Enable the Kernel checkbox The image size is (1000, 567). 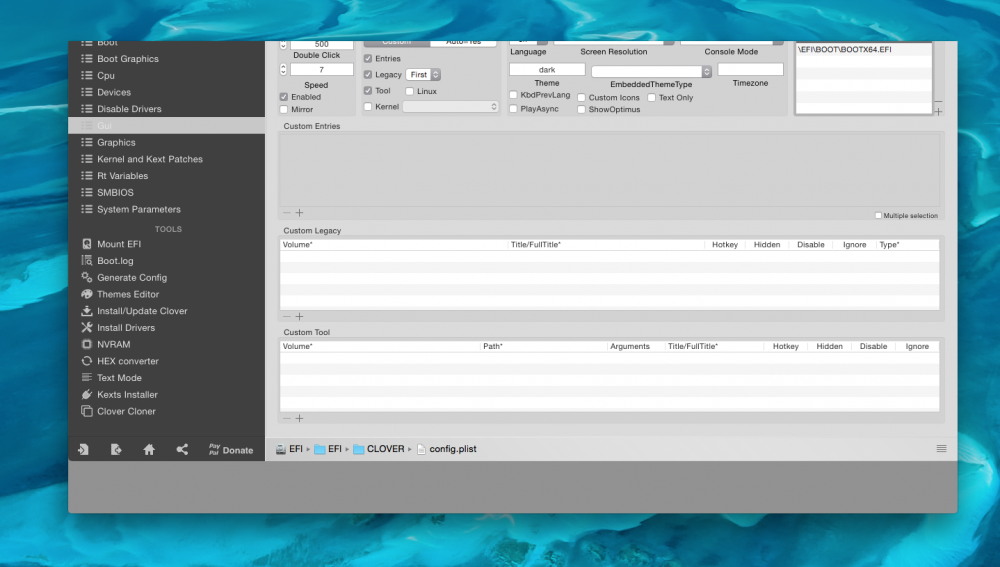[368, 107]
